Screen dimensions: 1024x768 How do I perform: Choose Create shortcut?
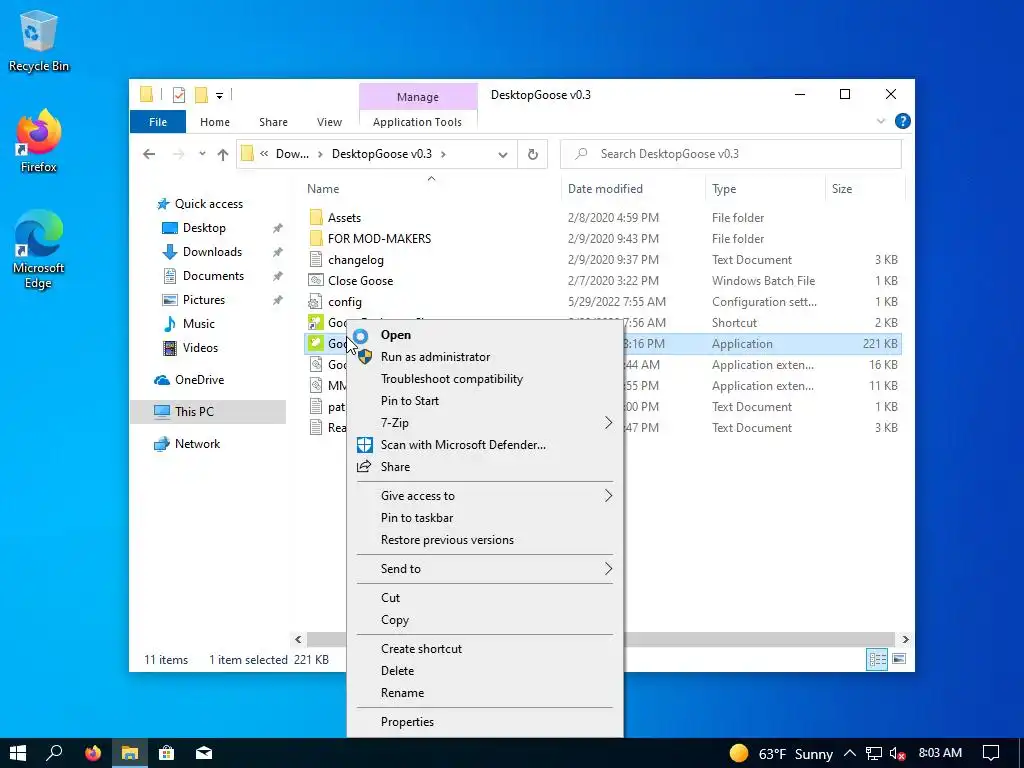pos(485,648)
